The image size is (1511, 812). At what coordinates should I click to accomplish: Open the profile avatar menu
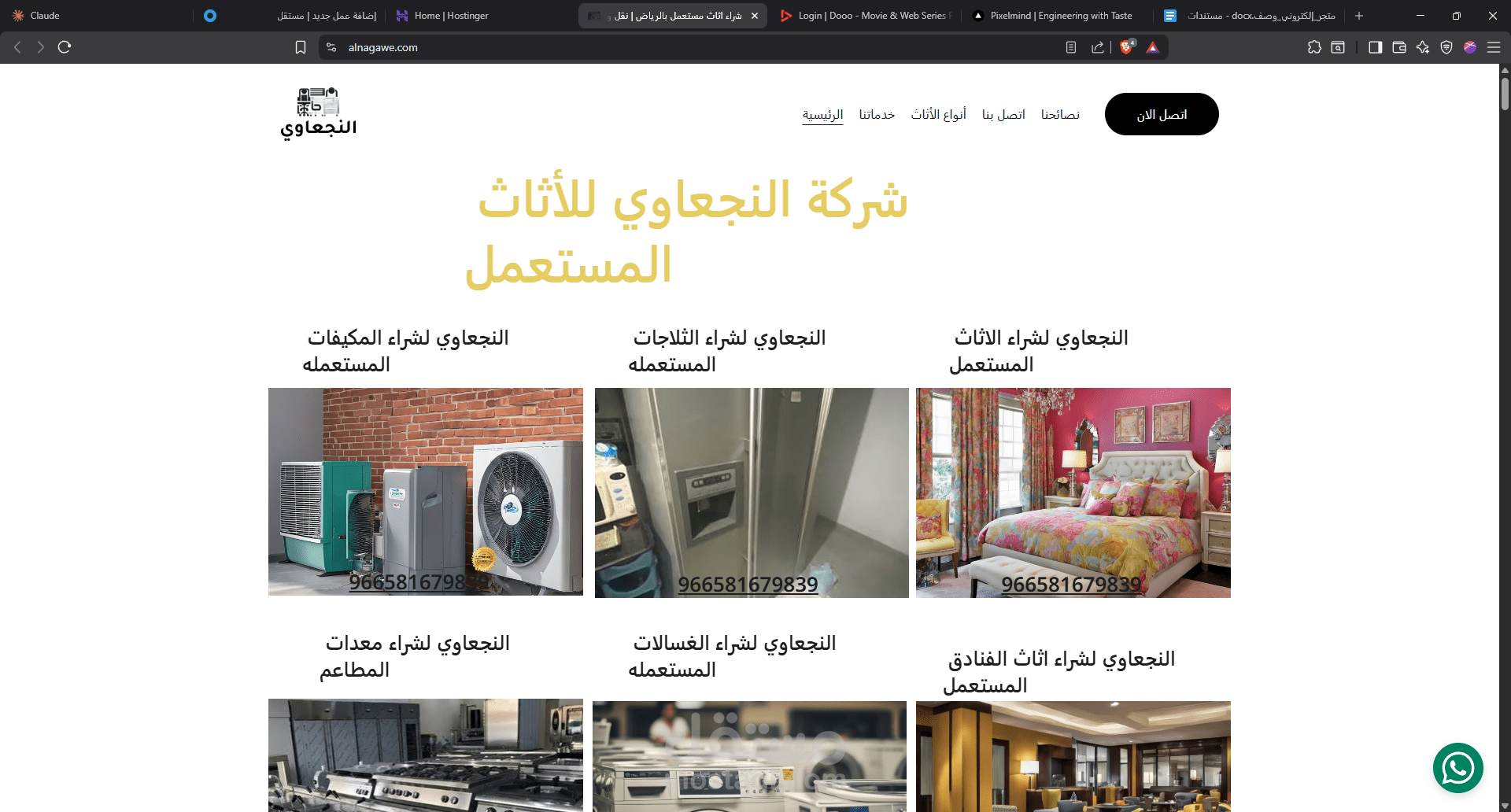[x=1470, y=47]
